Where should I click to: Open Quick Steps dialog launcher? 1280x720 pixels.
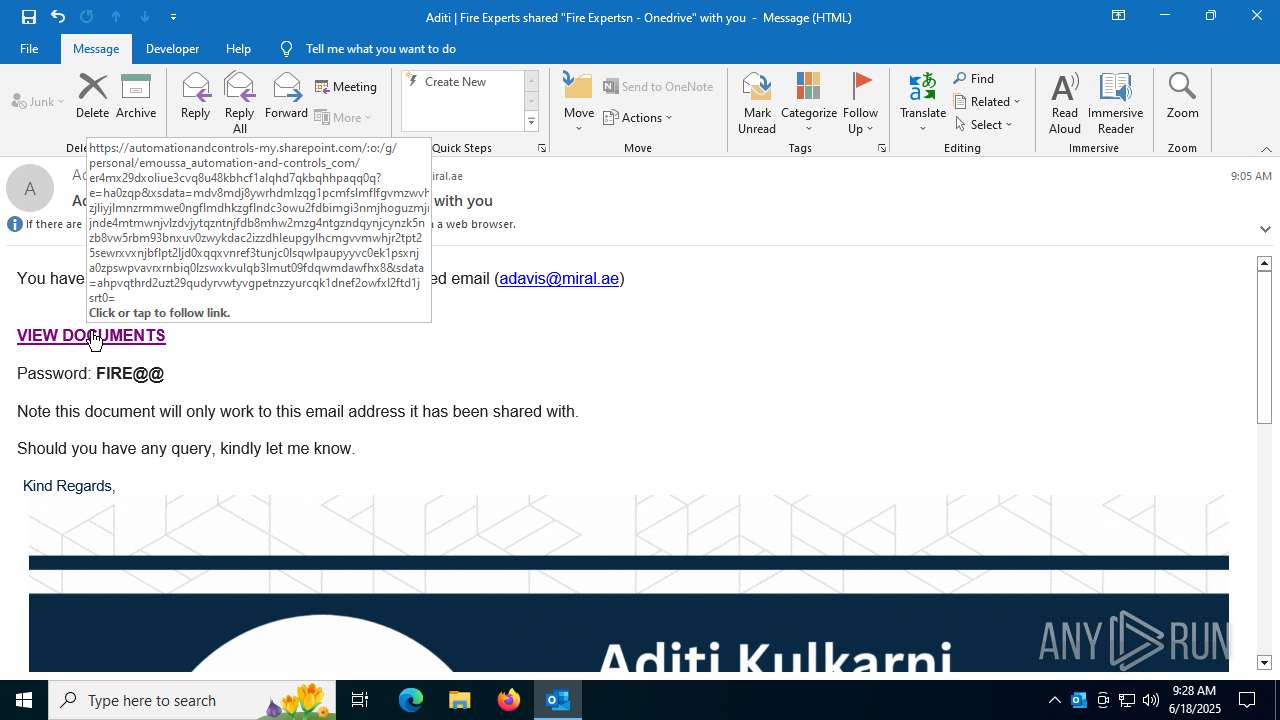542,148
